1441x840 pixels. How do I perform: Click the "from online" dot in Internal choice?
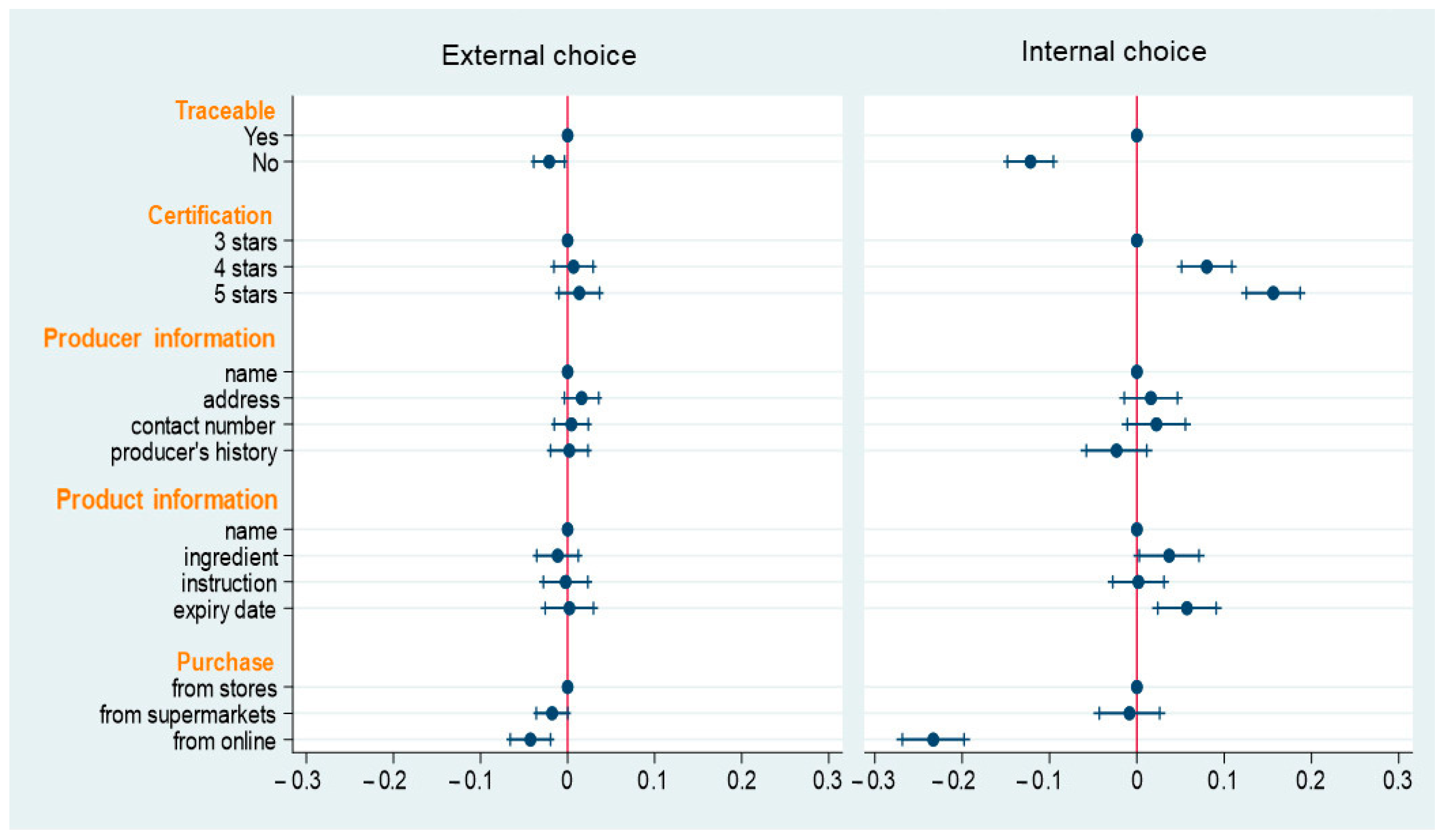[933, 739]
